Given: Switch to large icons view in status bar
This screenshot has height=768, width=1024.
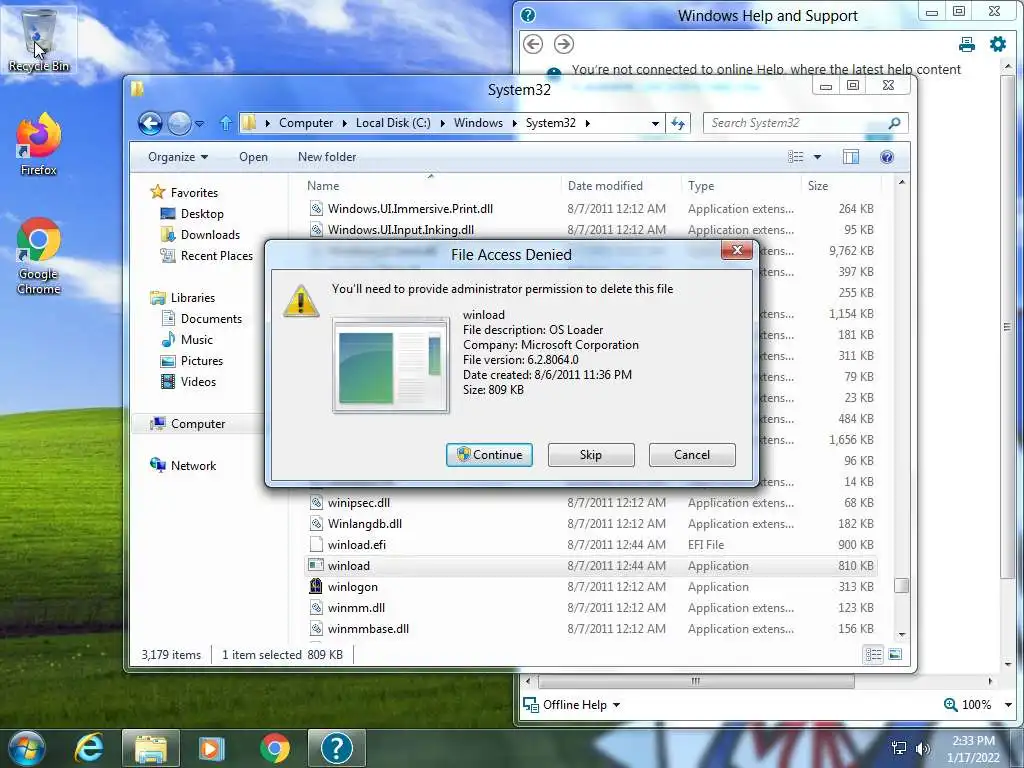Looking at the screenshot, I should (x=895, y=654).
